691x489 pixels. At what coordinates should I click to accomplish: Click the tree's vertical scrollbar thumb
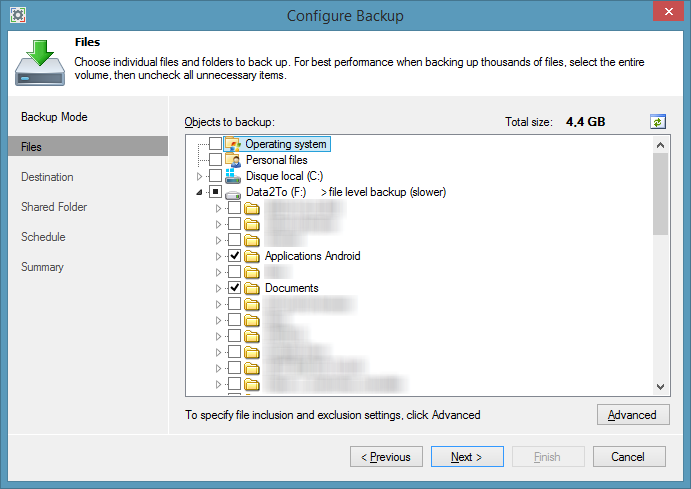(660, 194)
